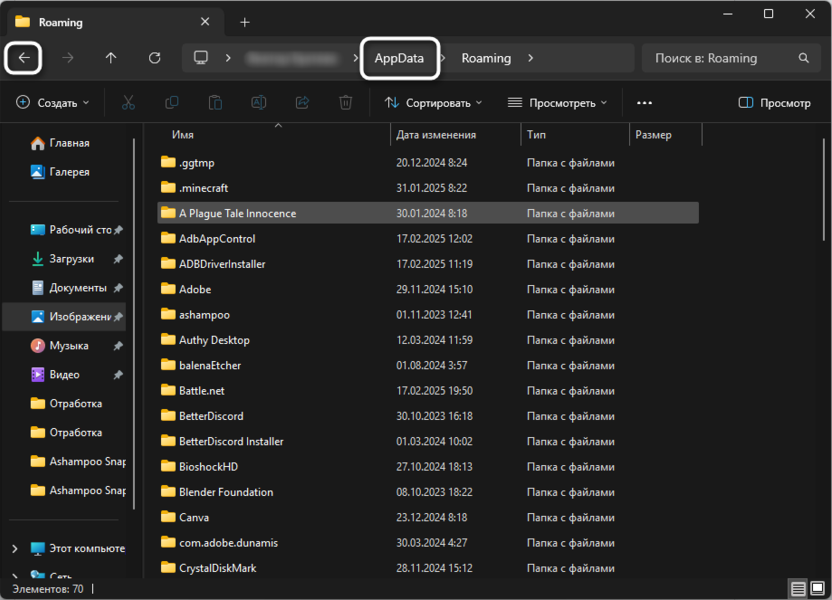Switch to large thumbnails view in status bar

(x=818, y=587)
